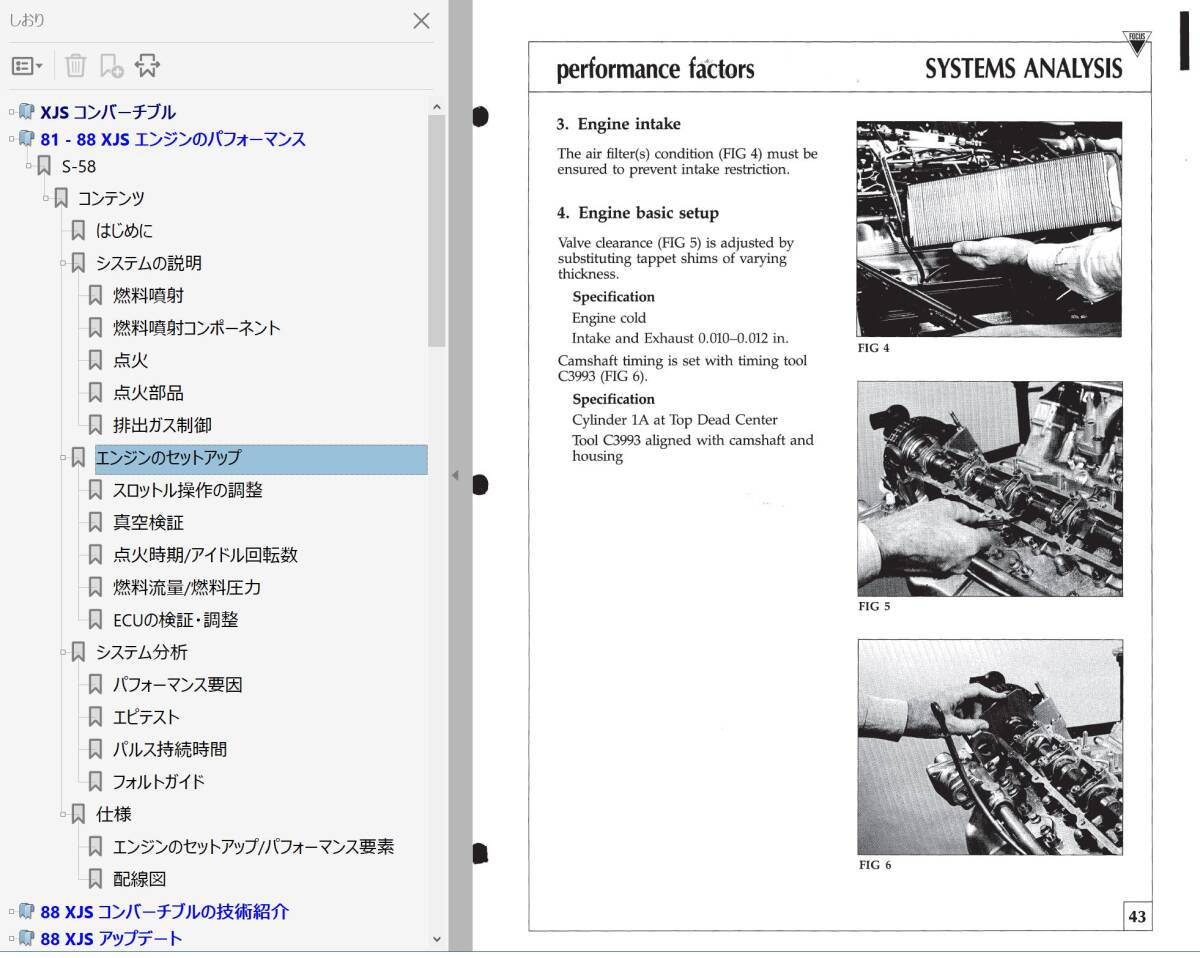Open the パフォーマンス要因 bookmark
The image size is (1200, 958).
(x=178, y=685)
